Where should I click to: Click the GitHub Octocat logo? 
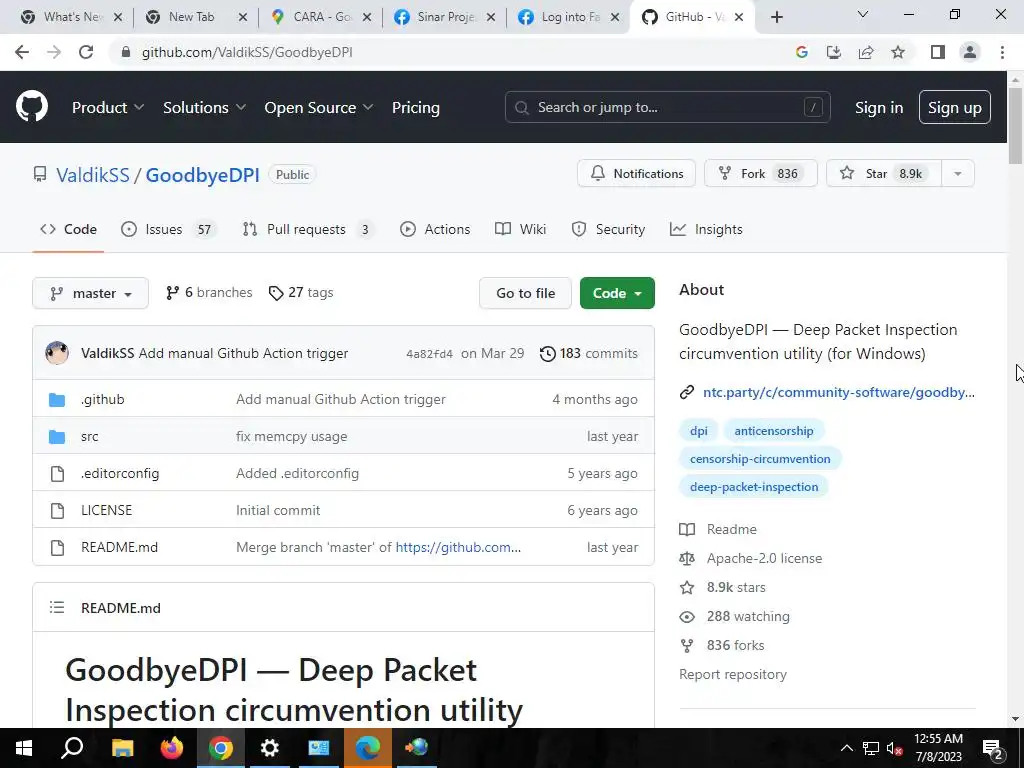[x=31, y=107]
